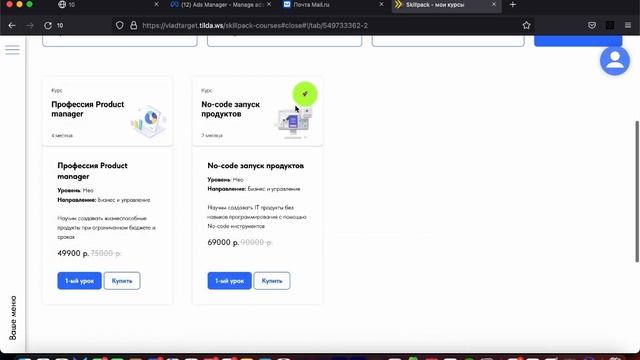Viewport: 640px width, 360px height.
Task: Click the Product manager description title in card body
Action: pos(92,171)
